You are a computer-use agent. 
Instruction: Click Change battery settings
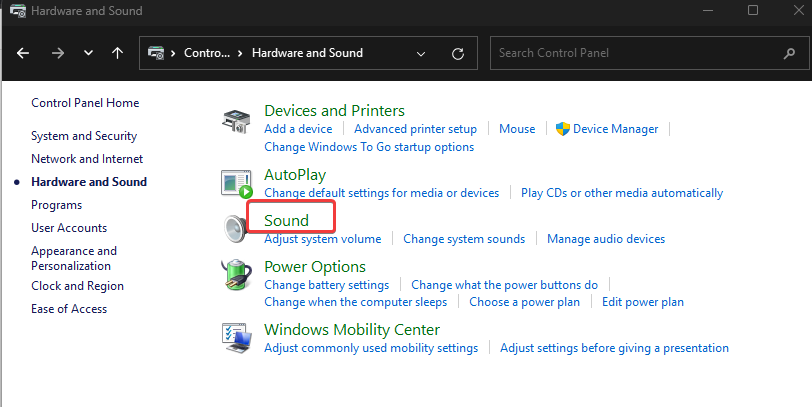pos(326,285)
